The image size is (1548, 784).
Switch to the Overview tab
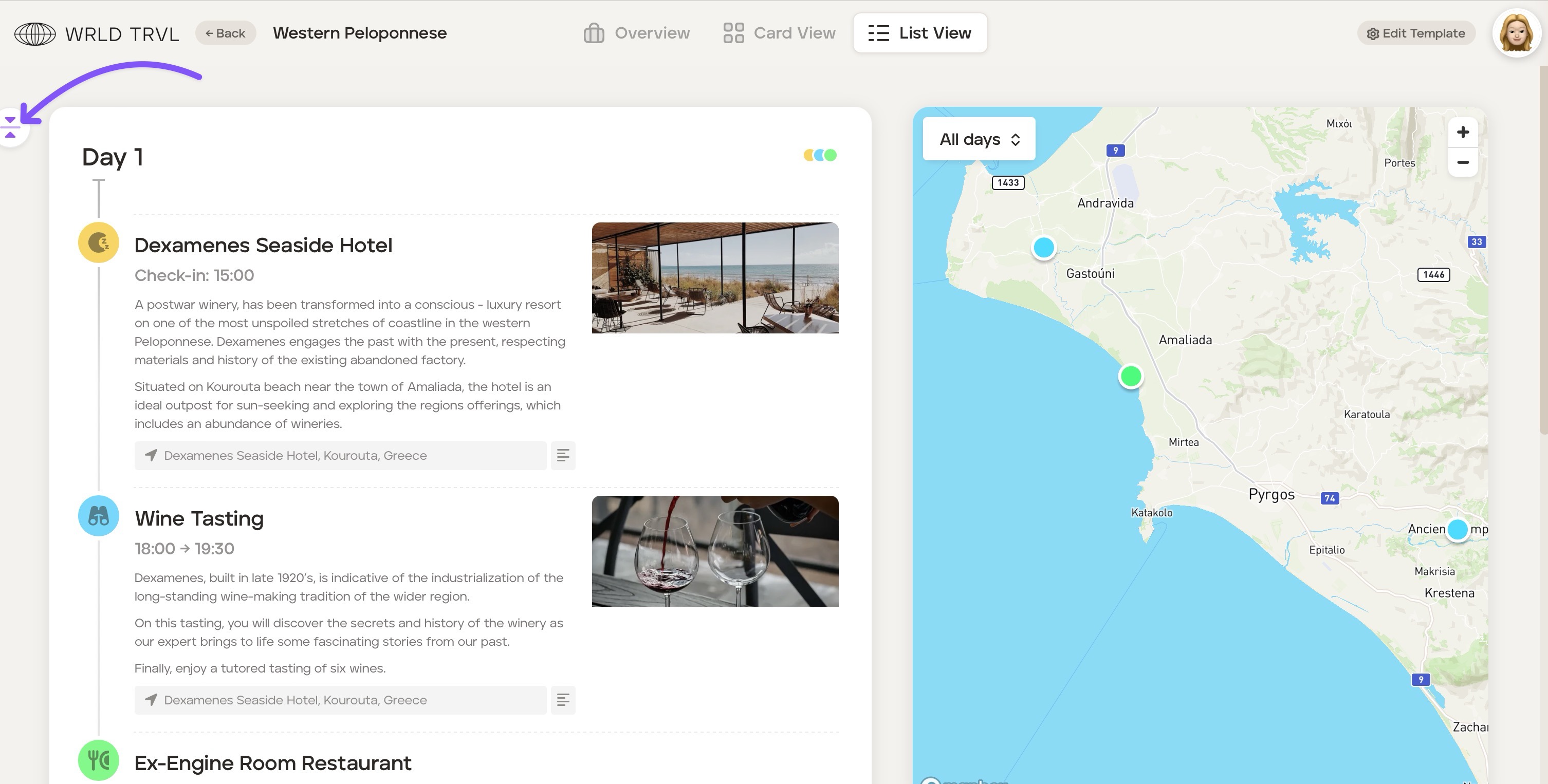click(636, 33)
